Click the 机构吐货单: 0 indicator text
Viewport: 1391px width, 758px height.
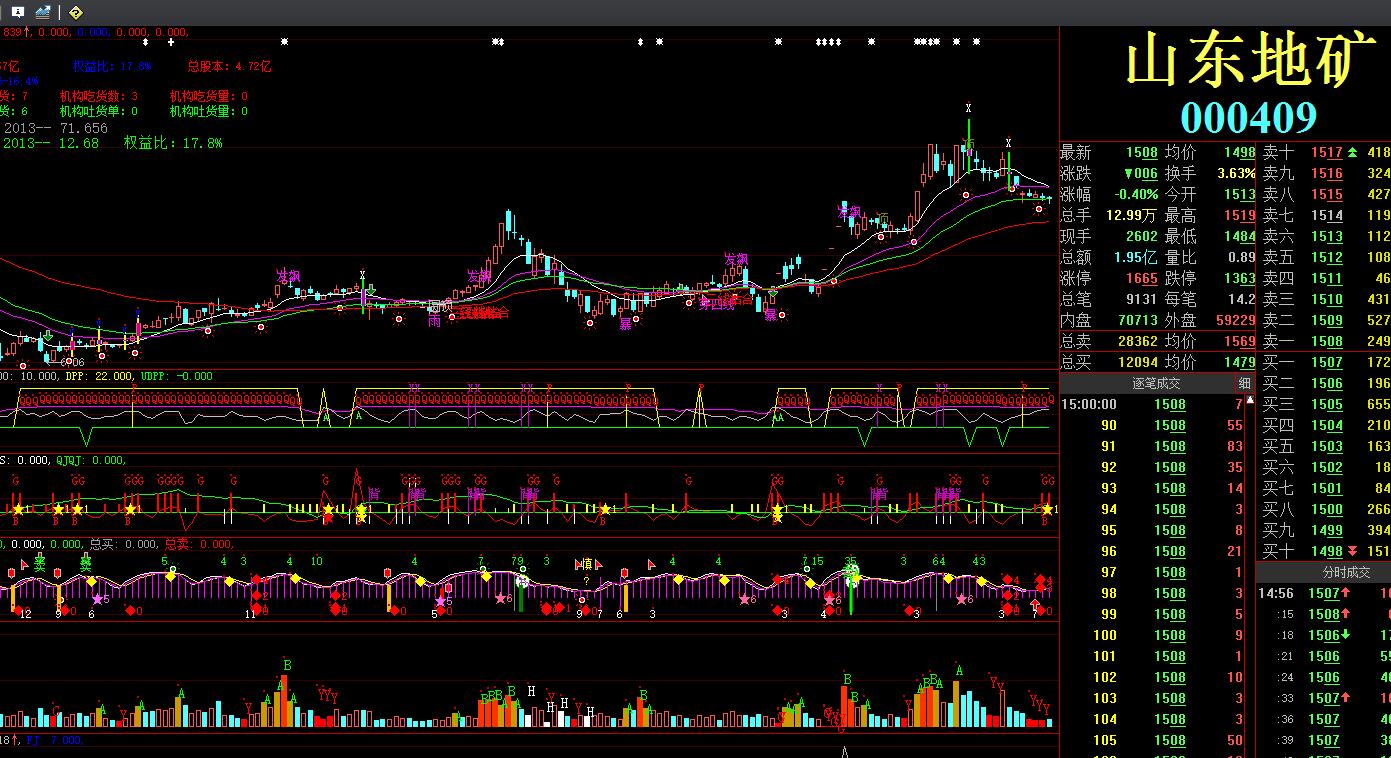(98, 111)
